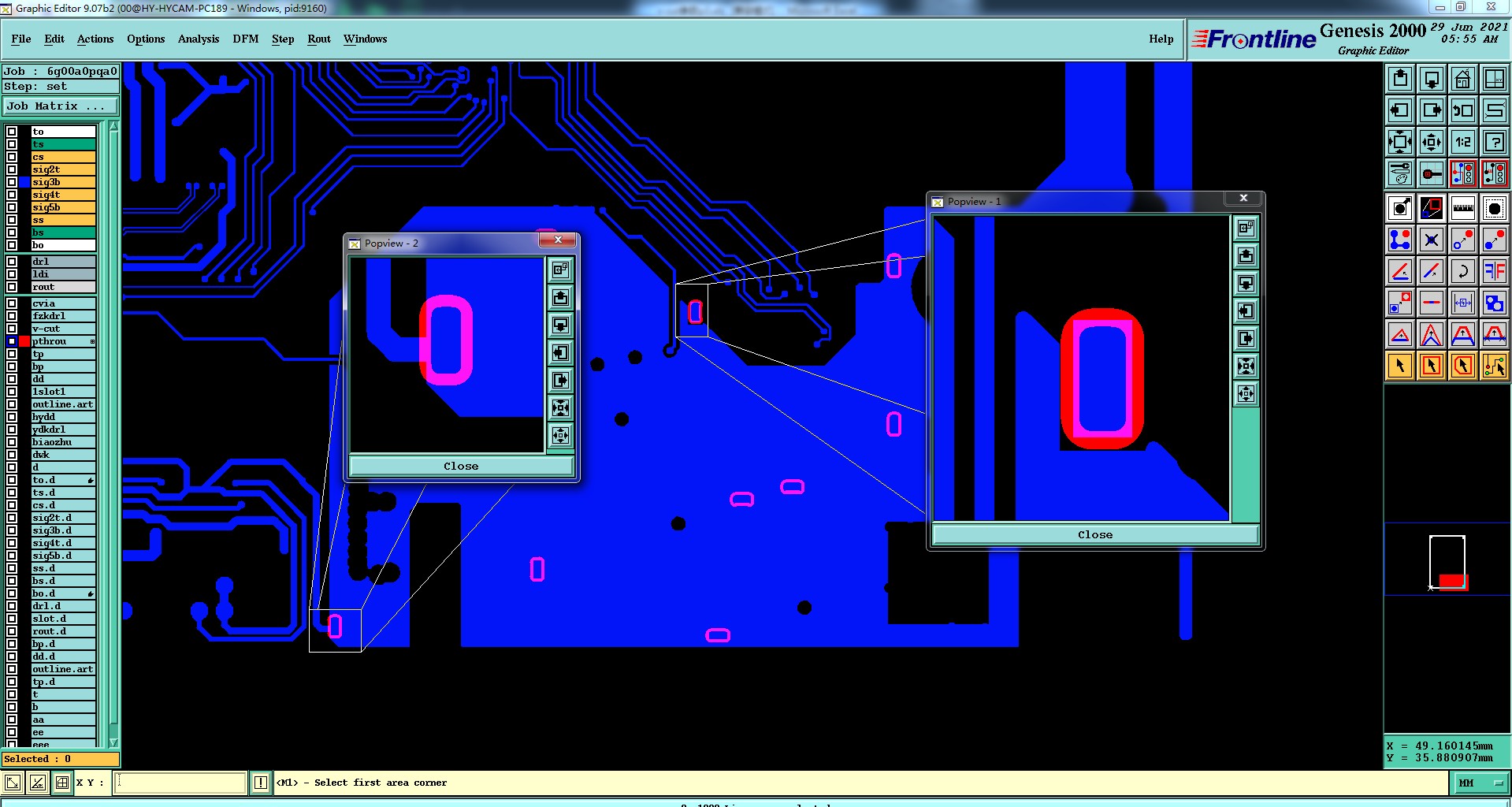Viewport: 1512px width, 807px height.
Task: Select layer name sig4t.d
Action: pos(63,543)
